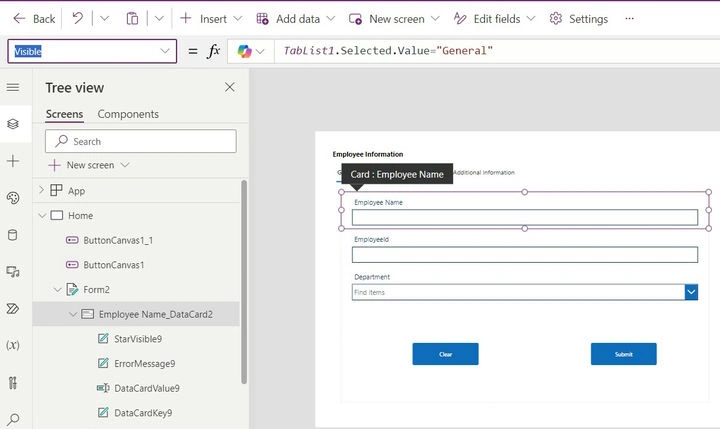Select DataCardKey9 in the tree
The width and height of the screenshot is (720, 429).
click(x=143, y=413)
